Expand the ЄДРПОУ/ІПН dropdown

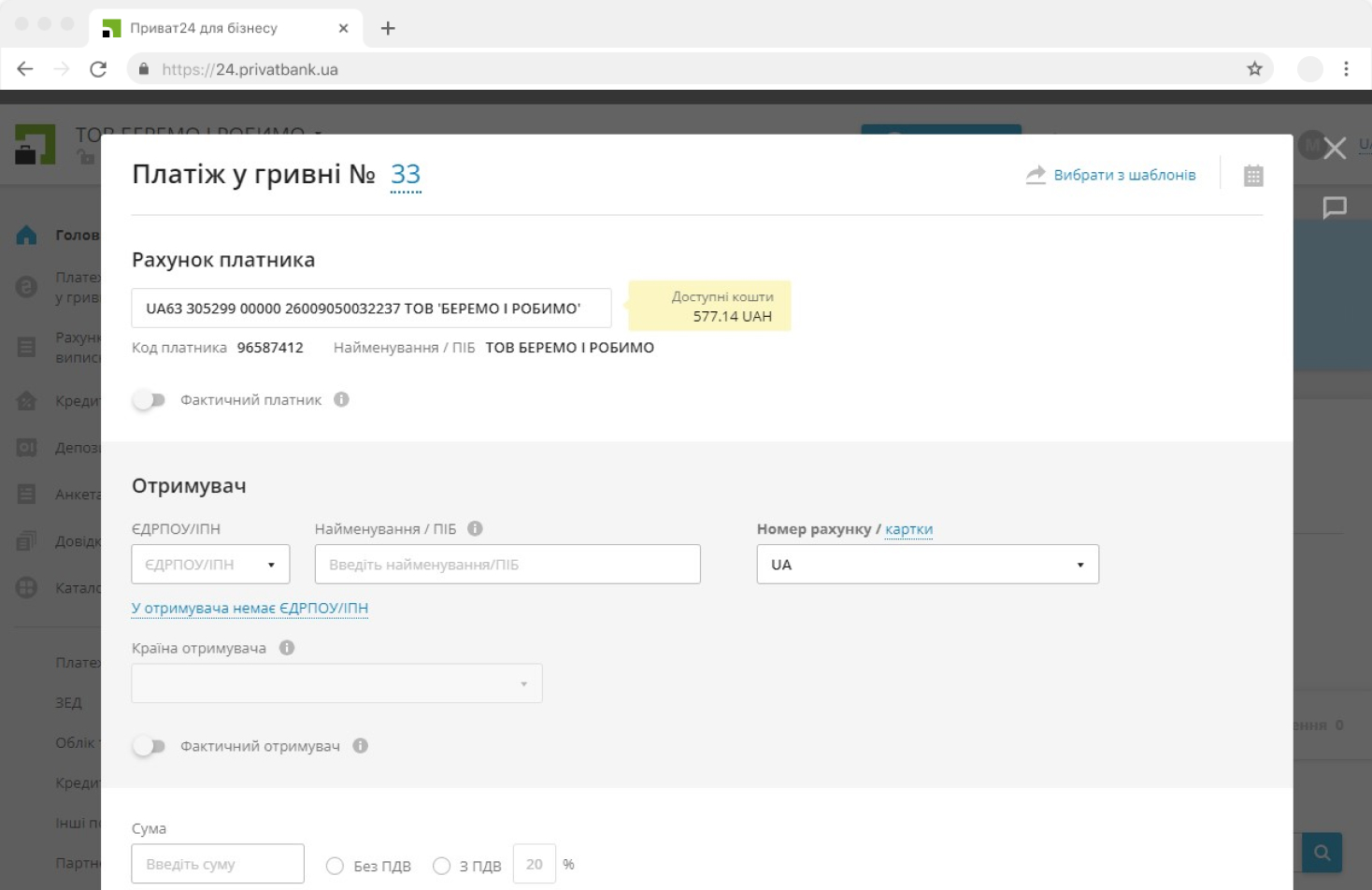[x=210, y=565]
